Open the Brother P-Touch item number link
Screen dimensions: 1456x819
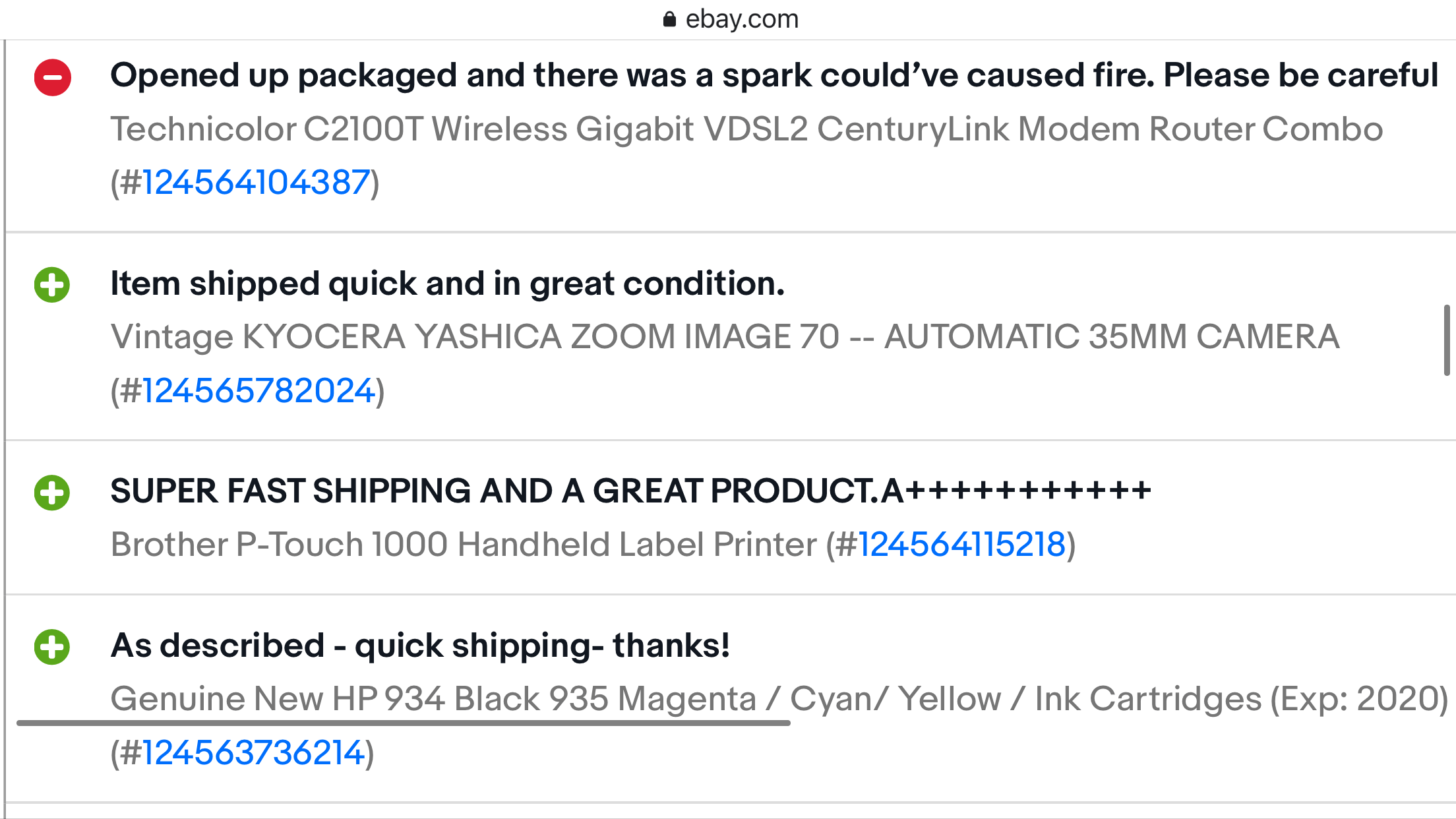click(963, 544)
